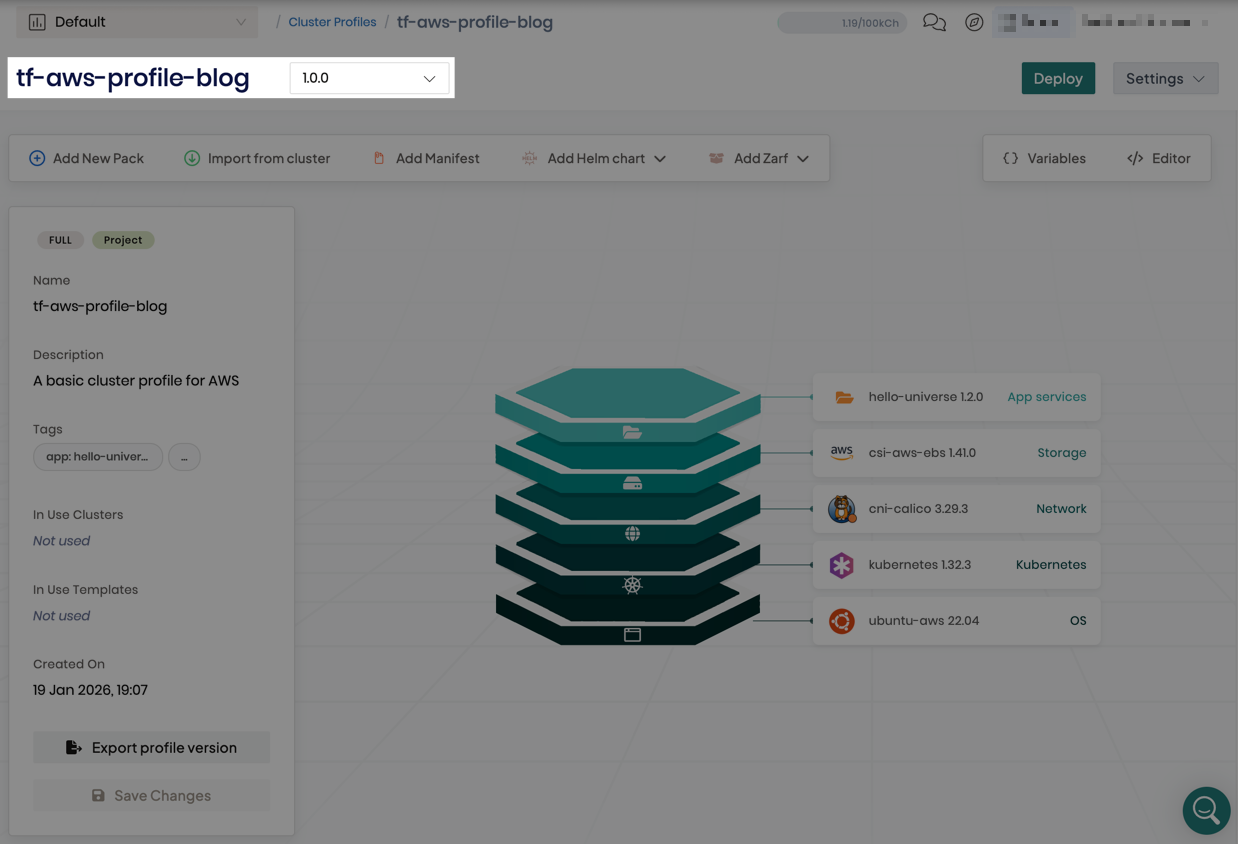This screenshot has width=1238, height=844.
Task: Switch to the Editor code icon
Action: coord(1136,158)
